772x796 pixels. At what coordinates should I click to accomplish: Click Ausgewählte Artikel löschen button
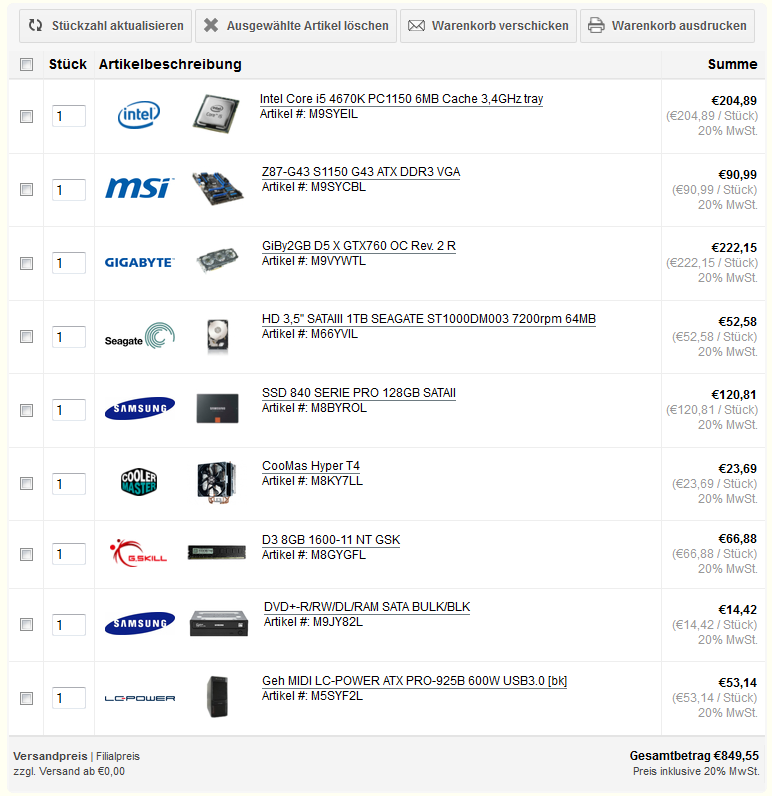tap(296, 26)
